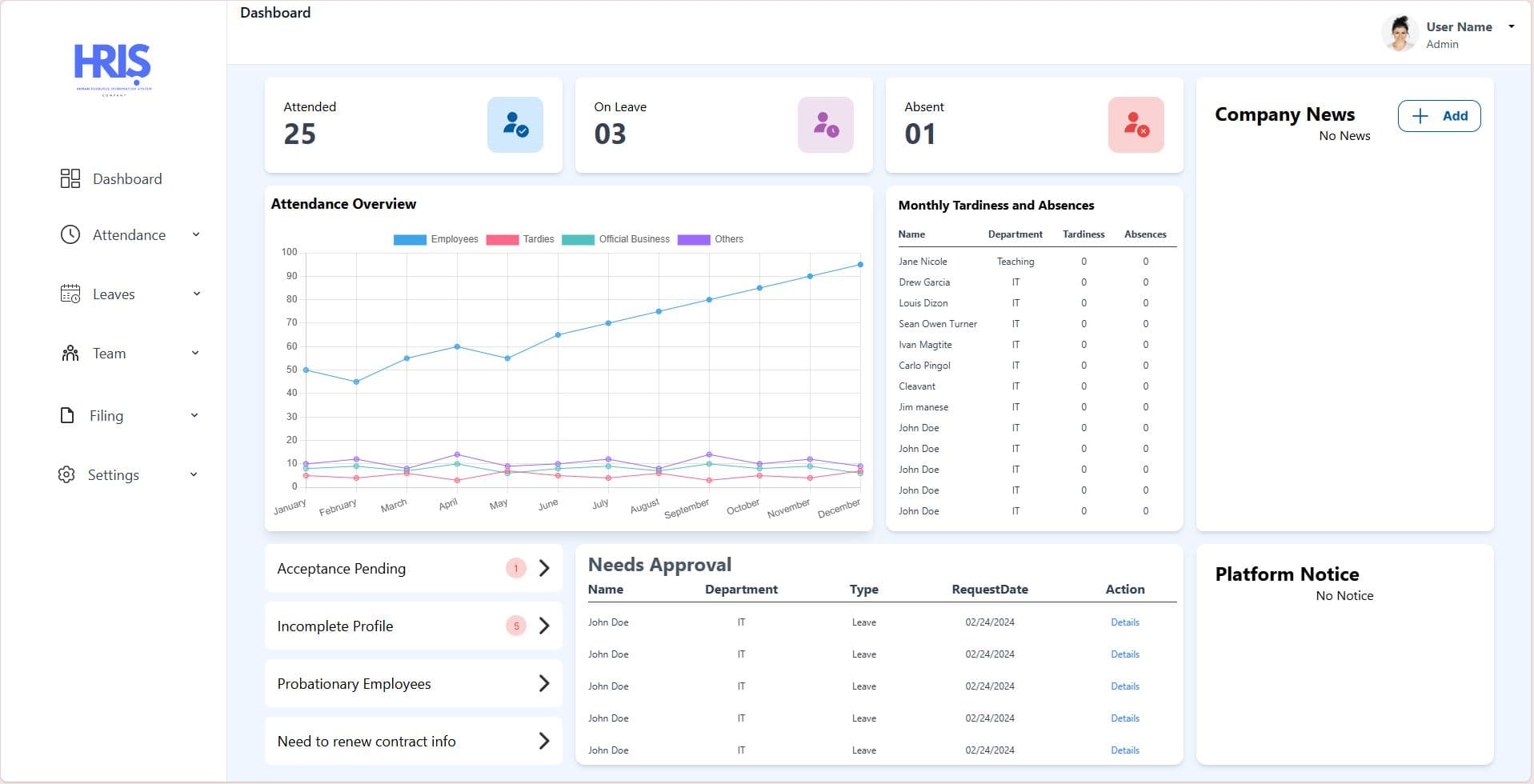The image size is (1534, 784).
Task: Click Jane Nicole in tardiness table
Action: pyautogui.click(x=923, y=262)
